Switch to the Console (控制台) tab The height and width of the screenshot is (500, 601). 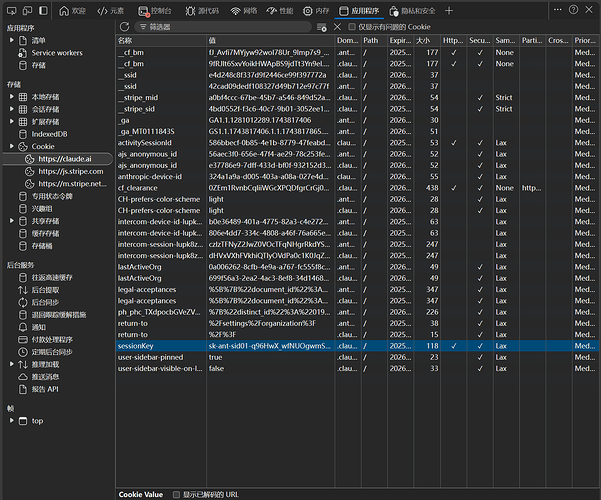pyautogui.click(x=154, y=11)
